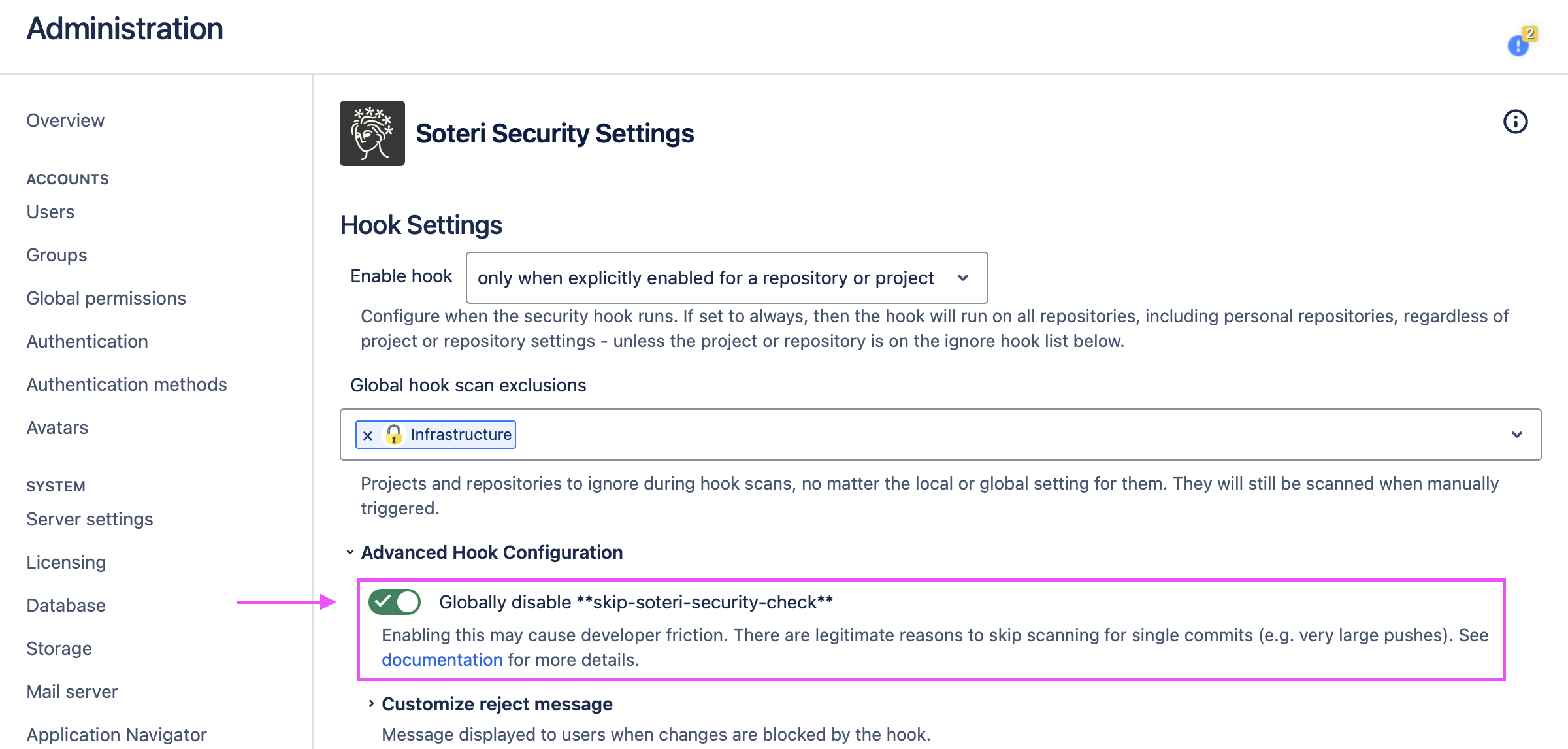This screenshot has height=749, width=1568.
Task: Toggle Globally disable skip-soteri-security-check switch
Action: point(395,602)
